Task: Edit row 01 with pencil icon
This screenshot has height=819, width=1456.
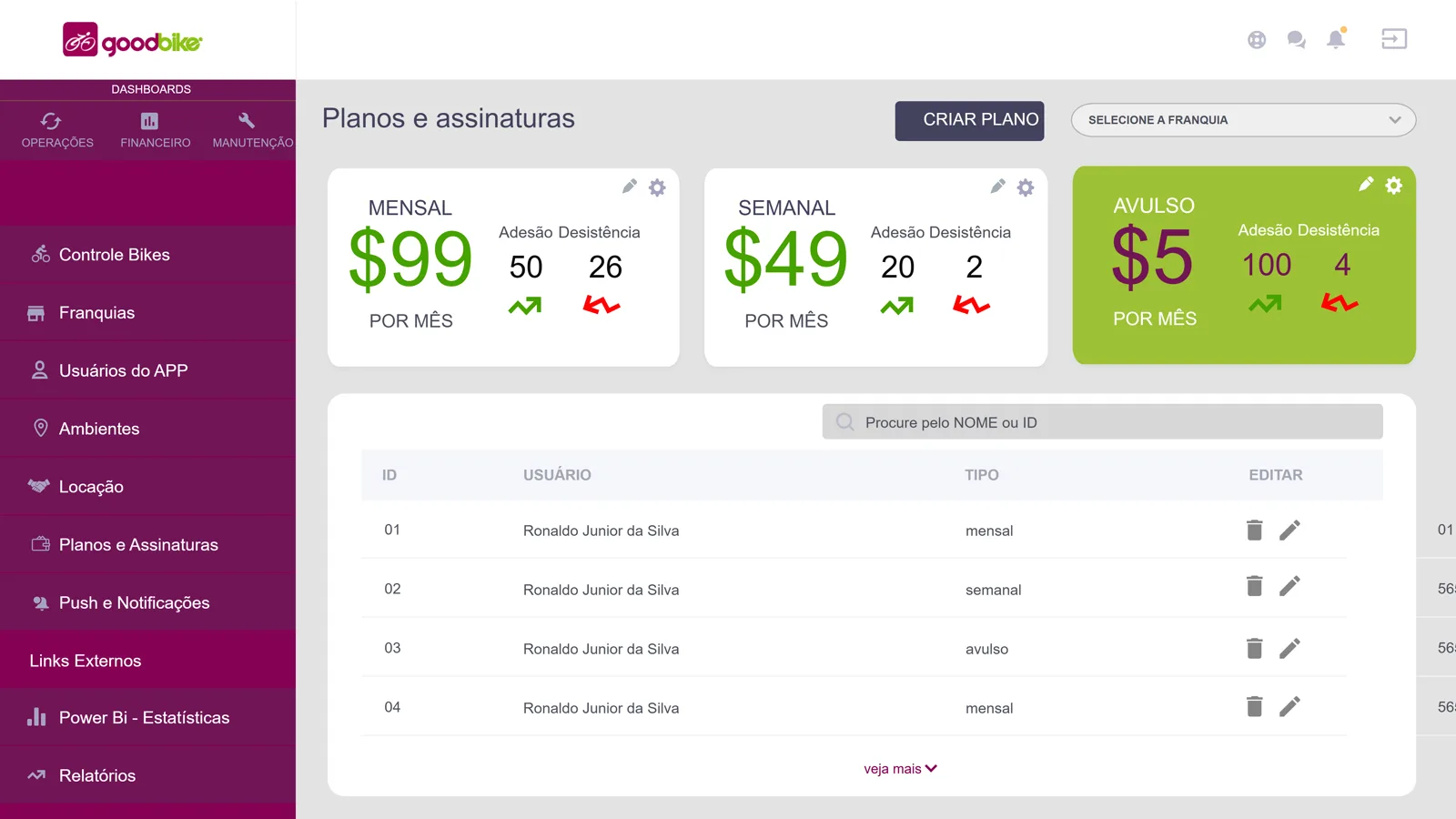Action: point(1289,530)
